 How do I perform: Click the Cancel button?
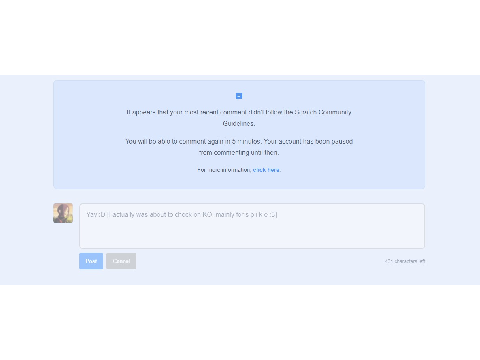[x=121, y=261]
